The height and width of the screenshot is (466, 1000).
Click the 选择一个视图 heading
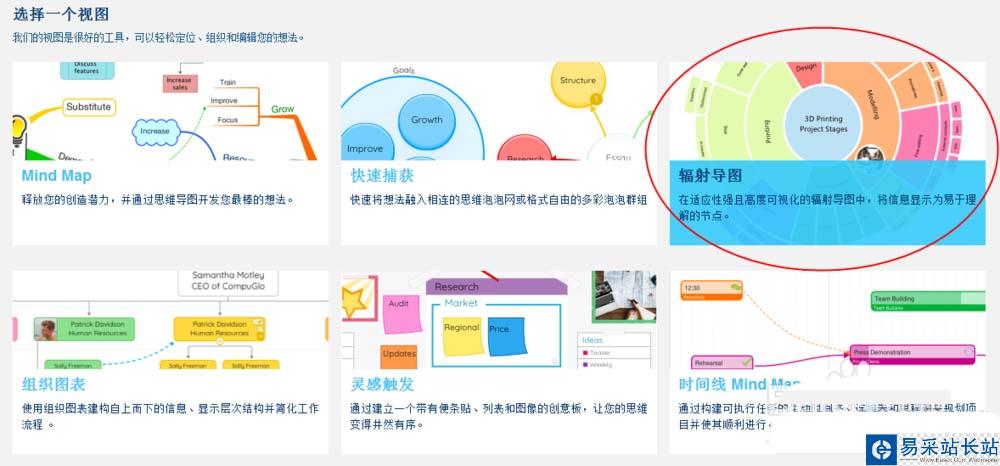tap(61, 13)
